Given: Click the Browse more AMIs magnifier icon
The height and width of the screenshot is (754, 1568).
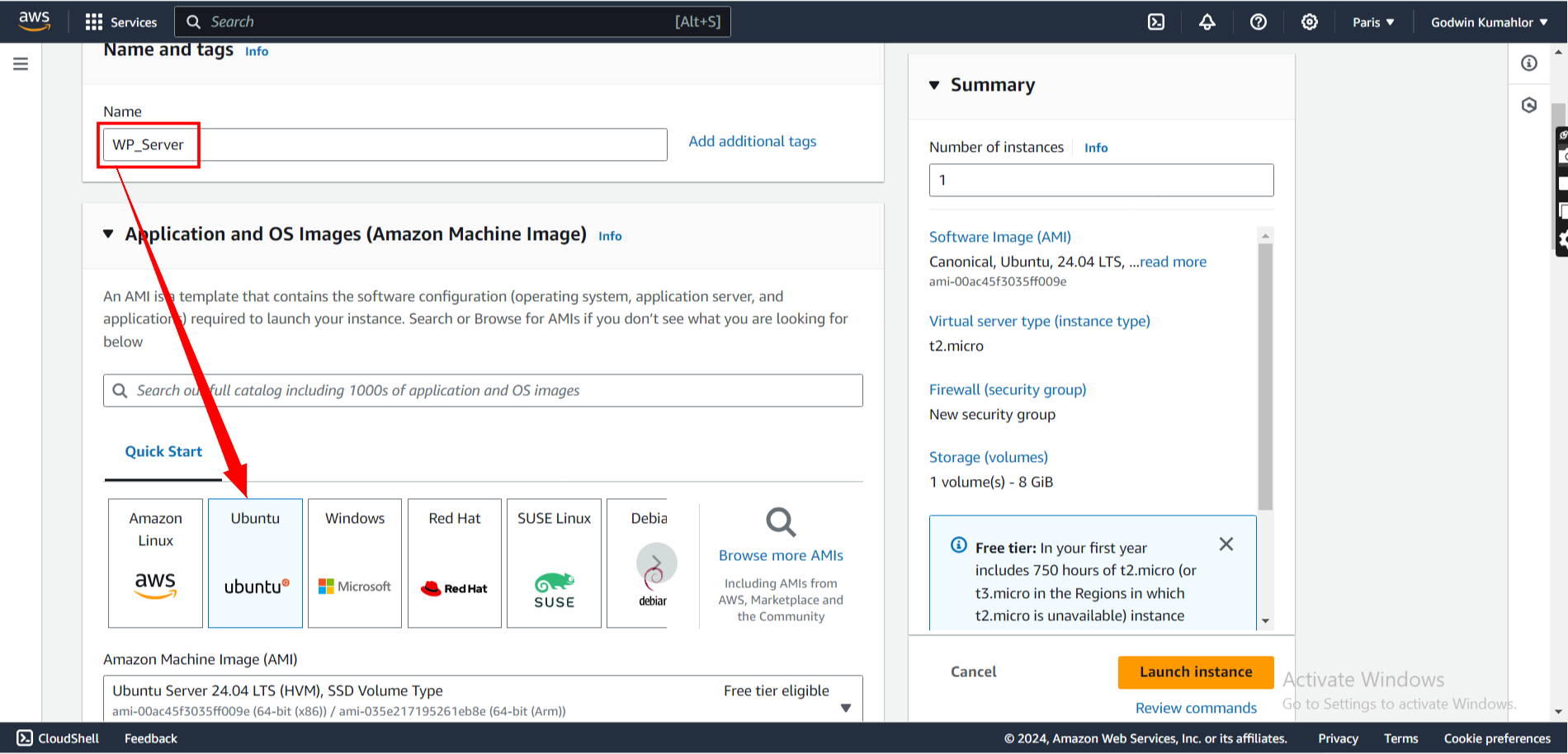Looking at the screenshot, I should pyautogui.click(x=781, y=522).
